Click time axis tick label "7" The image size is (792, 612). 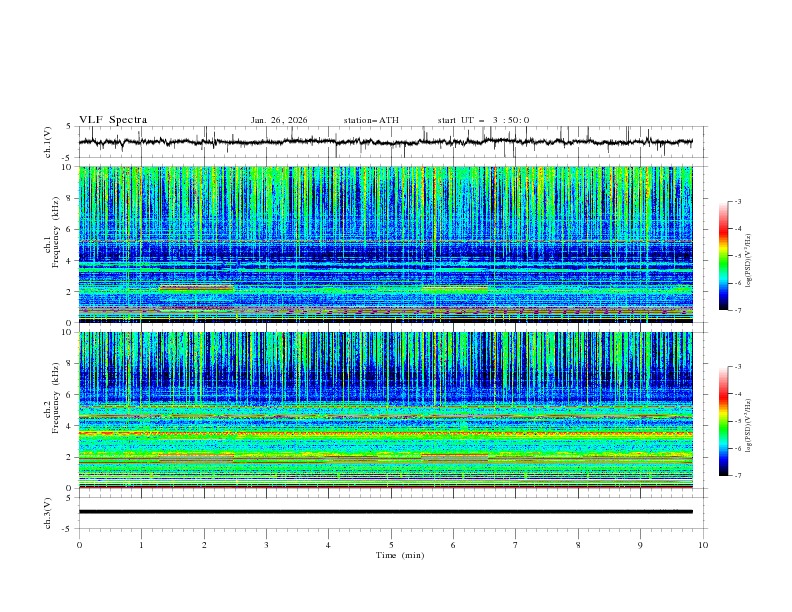pyautogui.click(x=516, y=545)
